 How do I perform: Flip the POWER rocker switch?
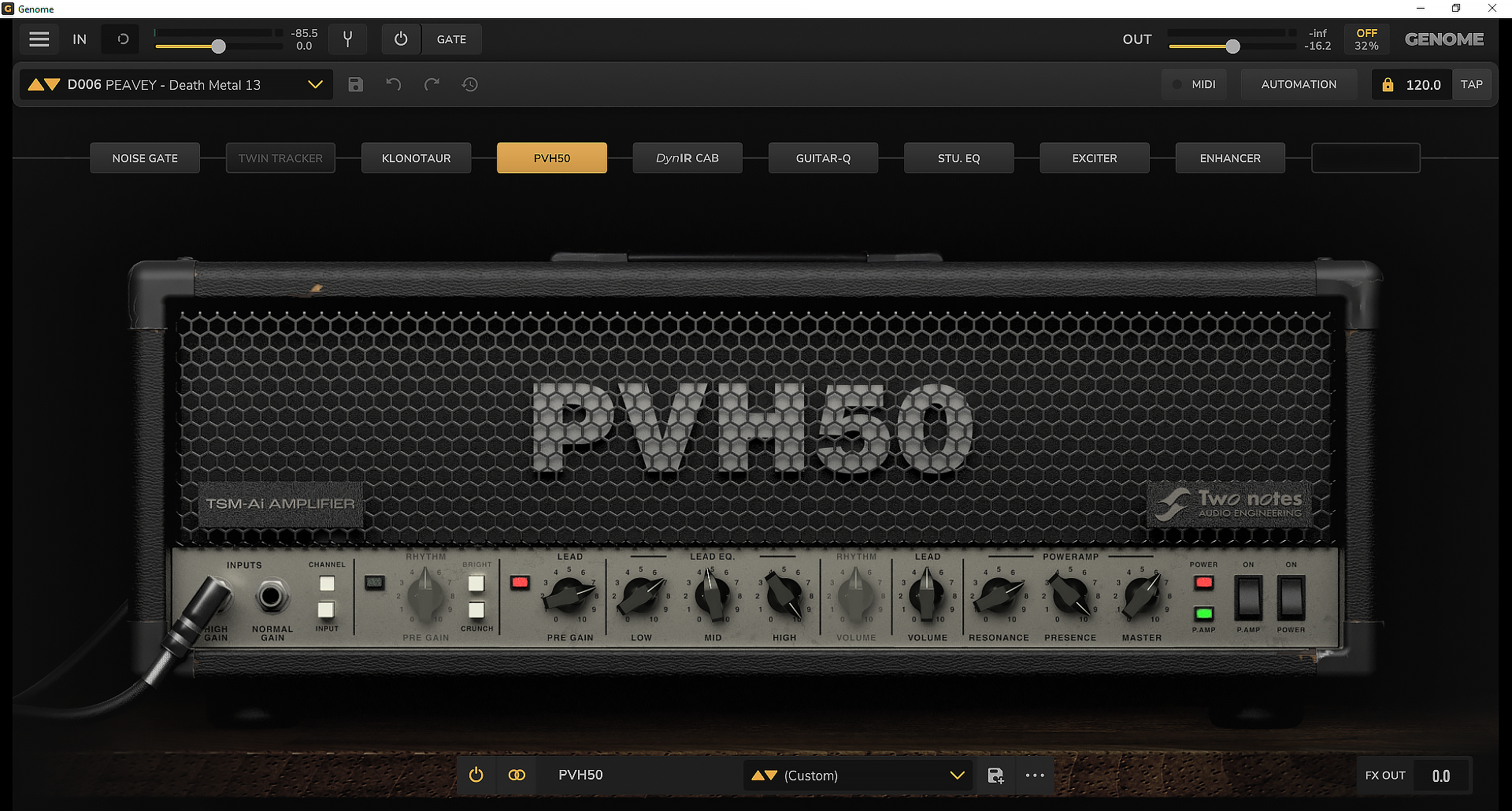click(x=1291, y=598)
